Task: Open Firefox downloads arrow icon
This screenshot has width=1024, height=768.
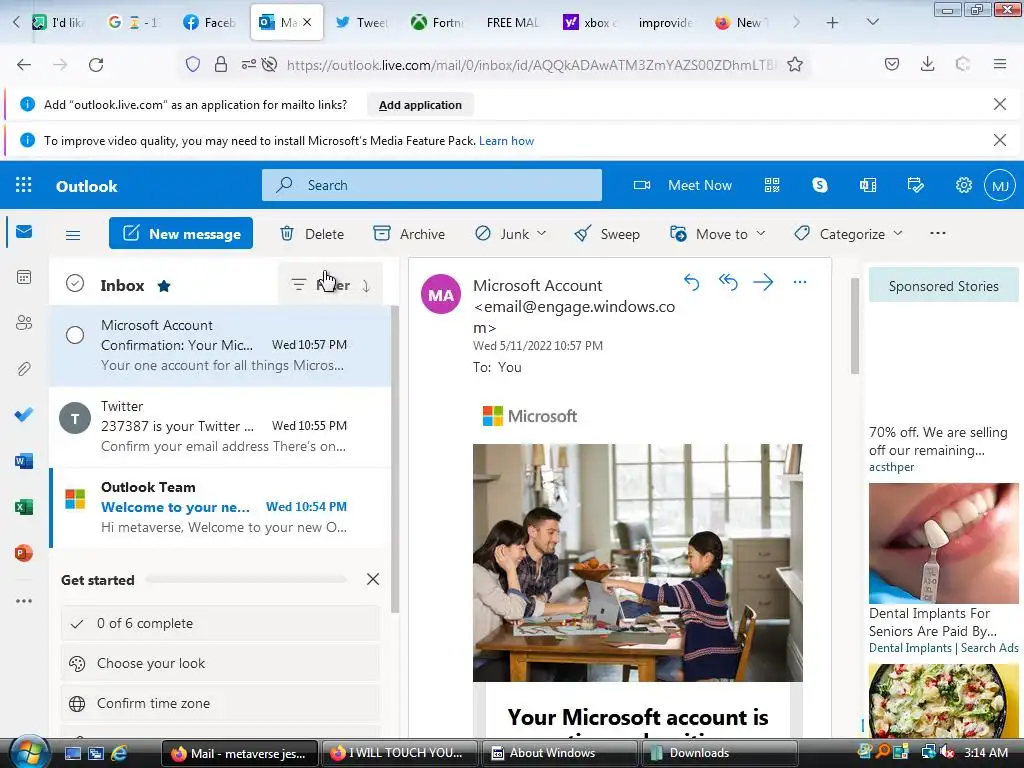Action: tap(927, 64)
